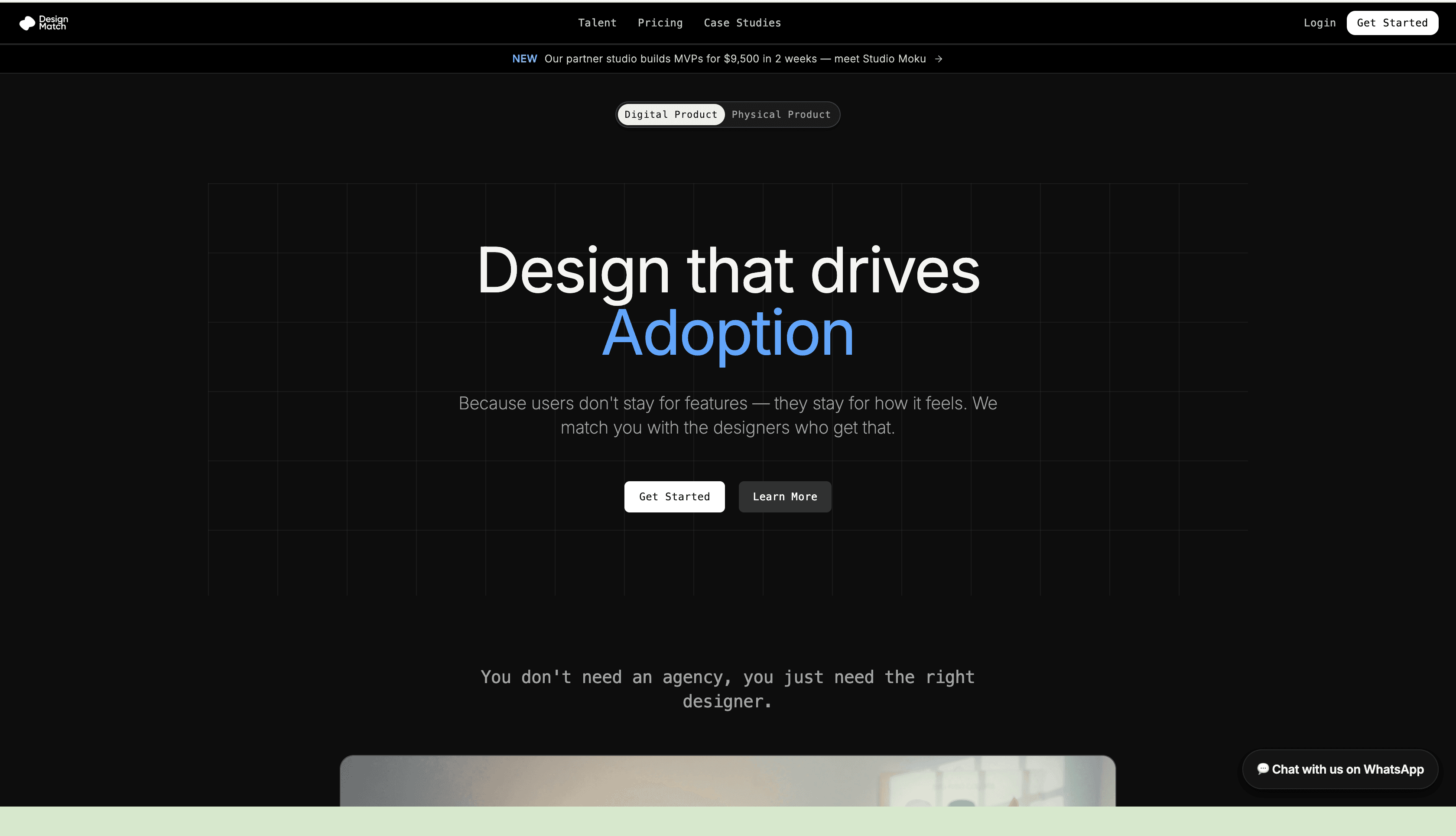Click the Login link
1456x836 pixels.
pyautogui.click(x=1319, y=23)
